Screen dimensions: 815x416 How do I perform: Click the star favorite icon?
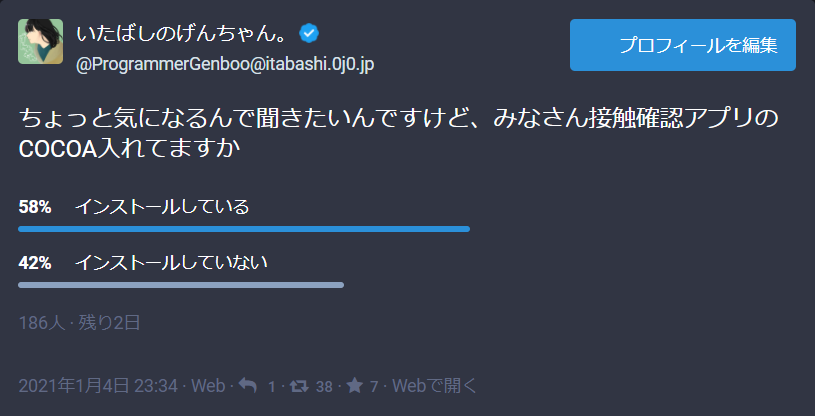point(355,386)
